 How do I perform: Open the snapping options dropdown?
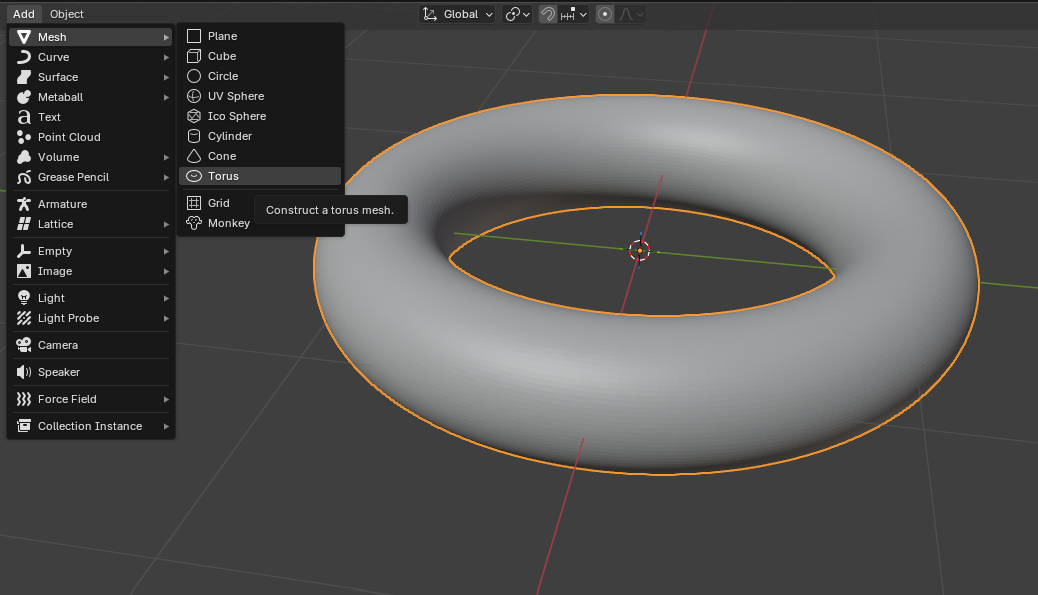[574, 14]
